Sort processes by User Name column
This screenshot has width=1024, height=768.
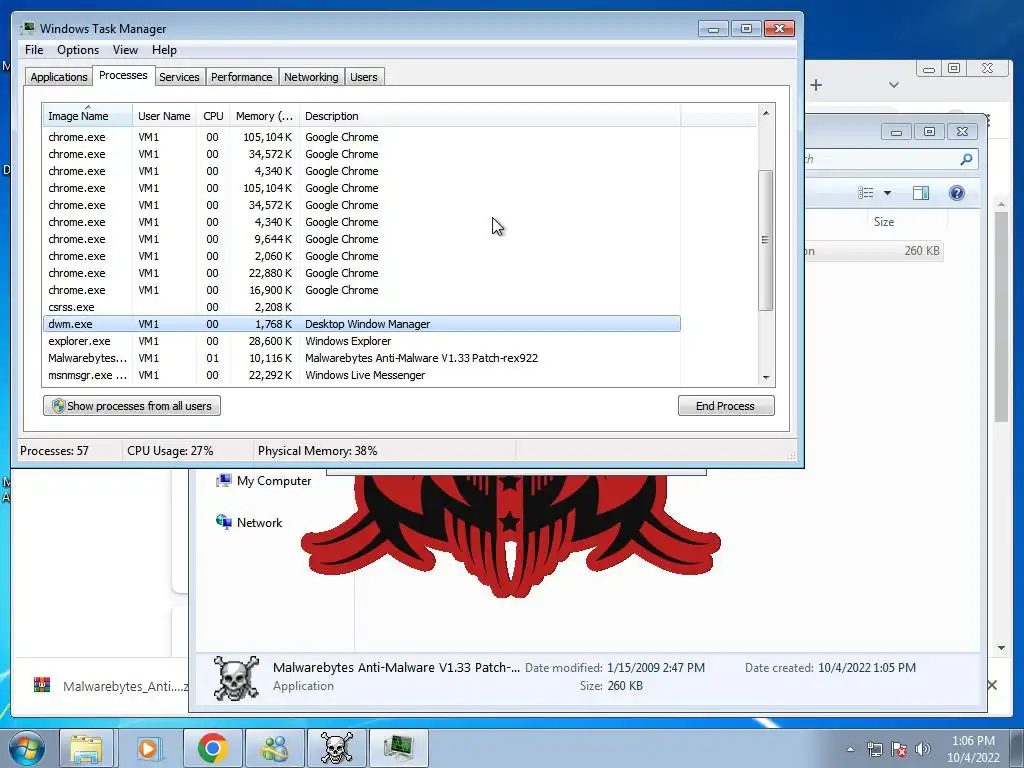[x=164, y=116]
